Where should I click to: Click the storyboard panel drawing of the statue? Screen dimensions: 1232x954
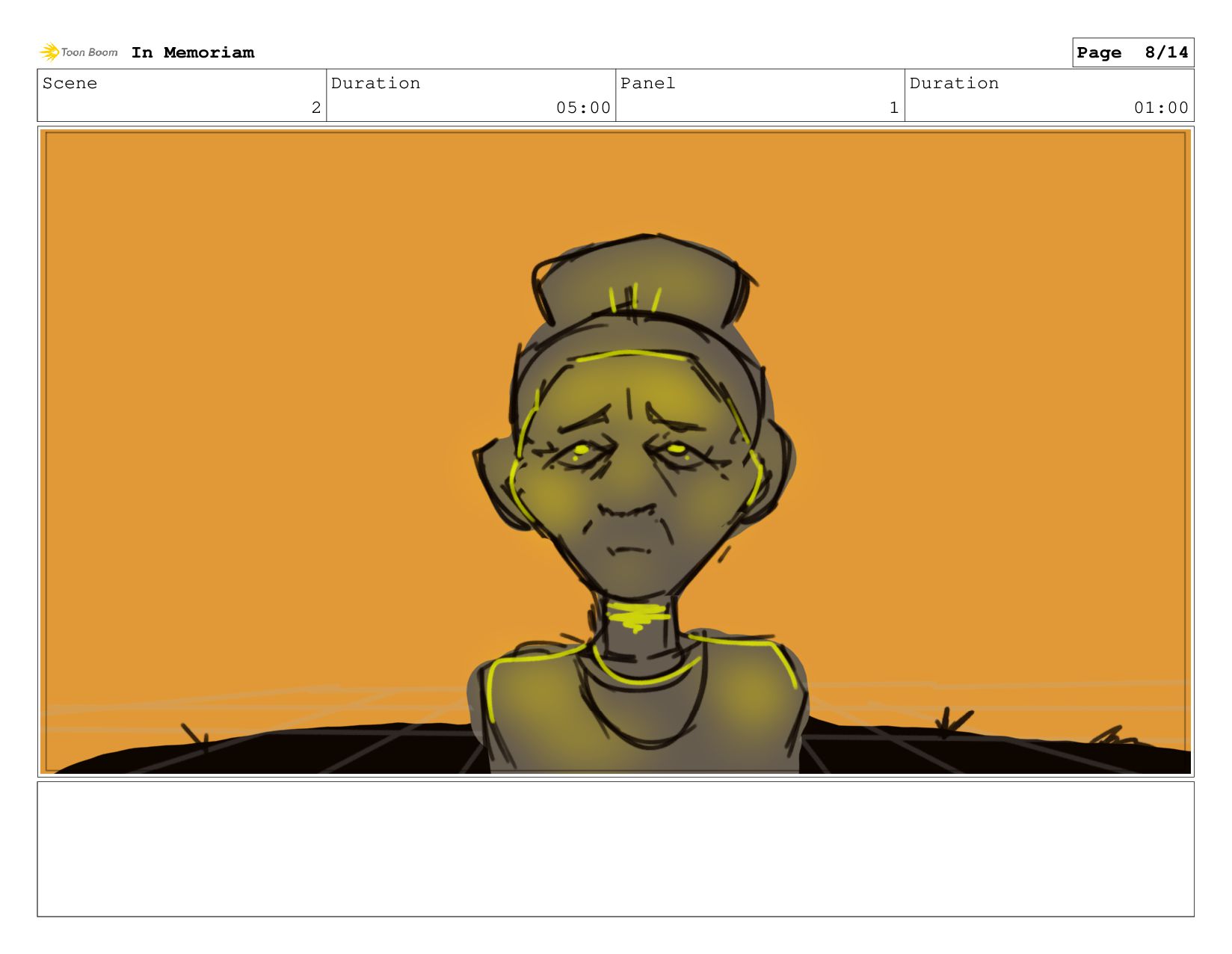(615, 452)
